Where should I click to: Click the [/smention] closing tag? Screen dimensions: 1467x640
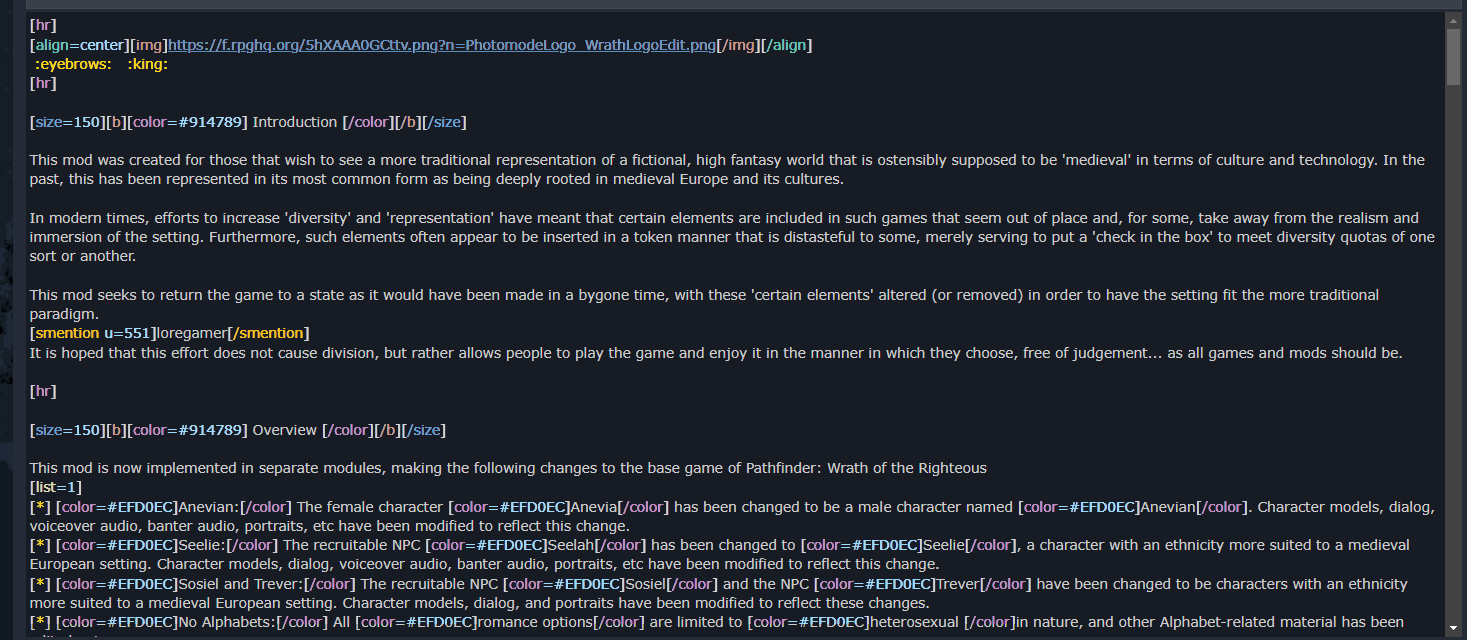tap(268, 333)
